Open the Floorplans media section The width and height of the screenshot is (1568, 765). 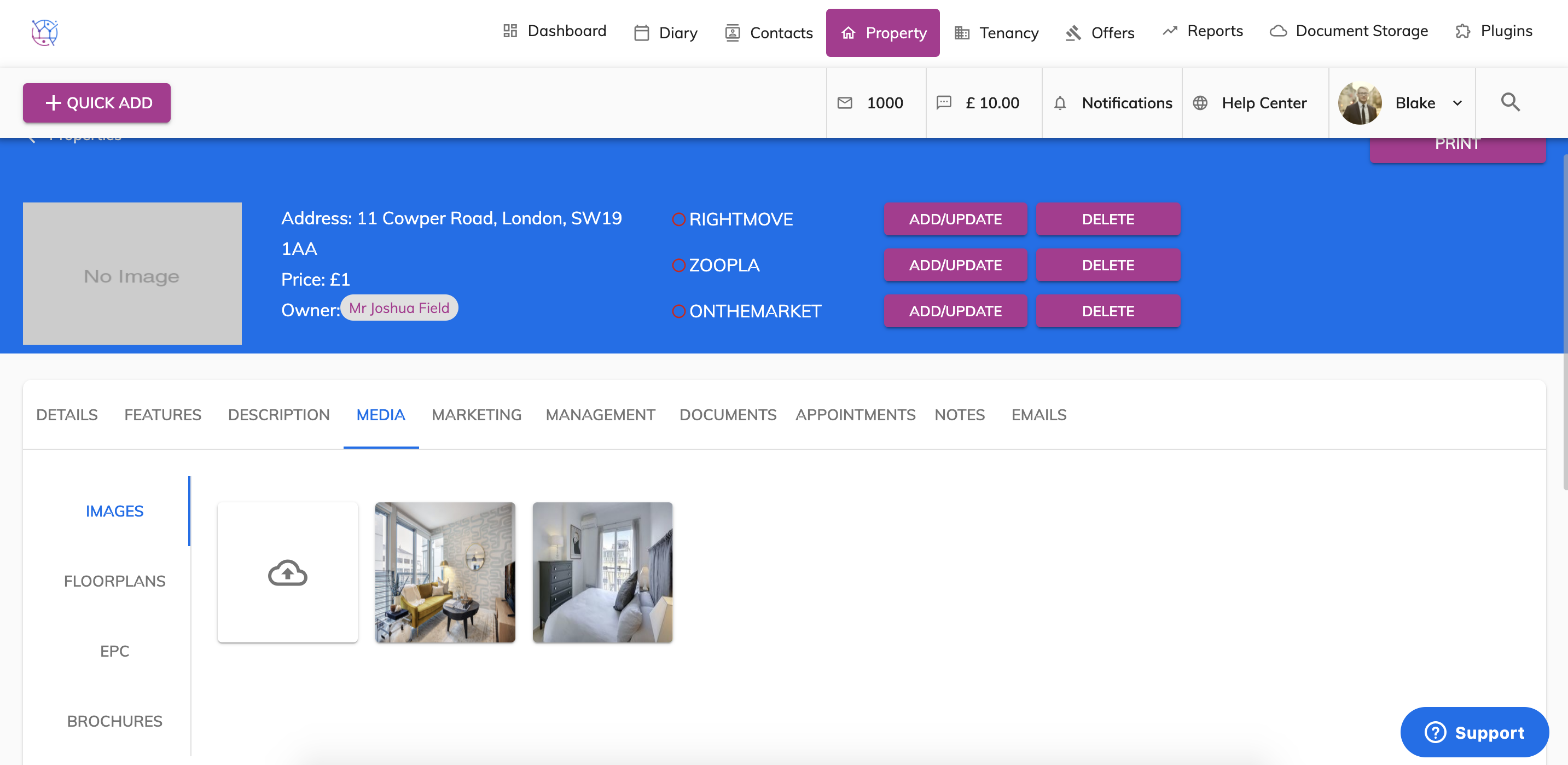click(114, 581)
